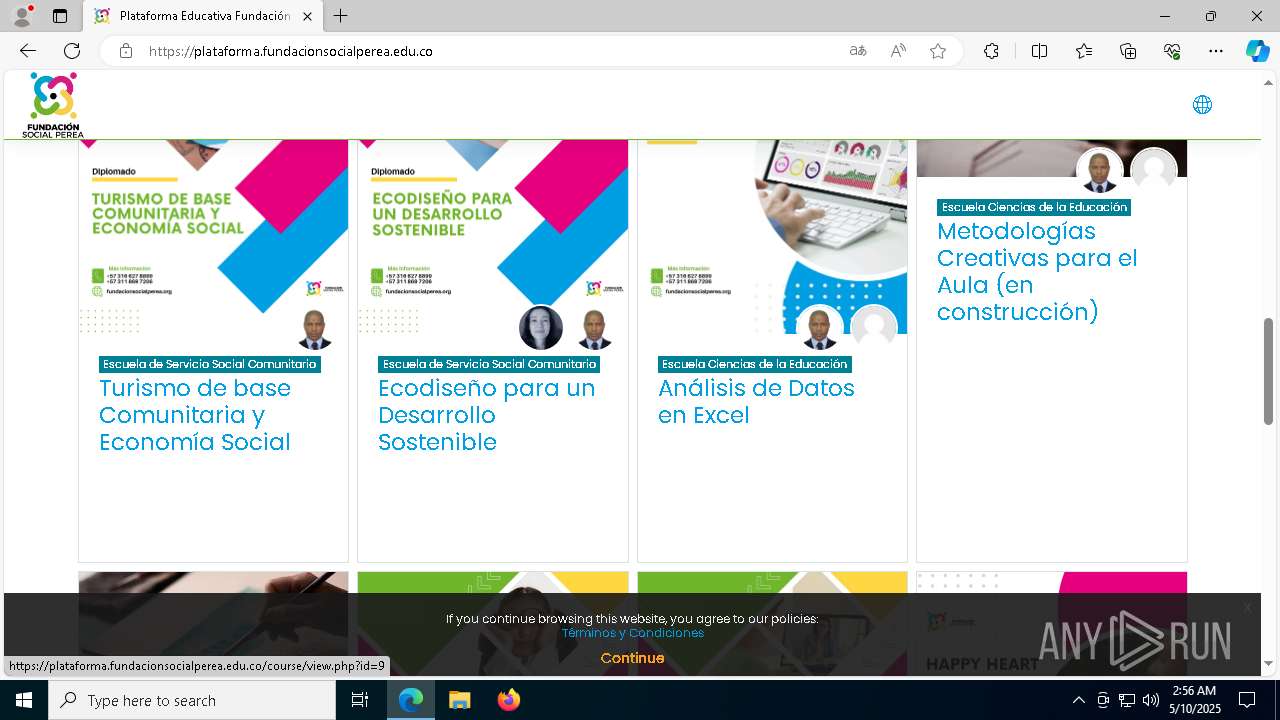Viewport: 1280px width, 720px height.
Task: Click Microsoft Edge taskbar icon
Action: 411,700
